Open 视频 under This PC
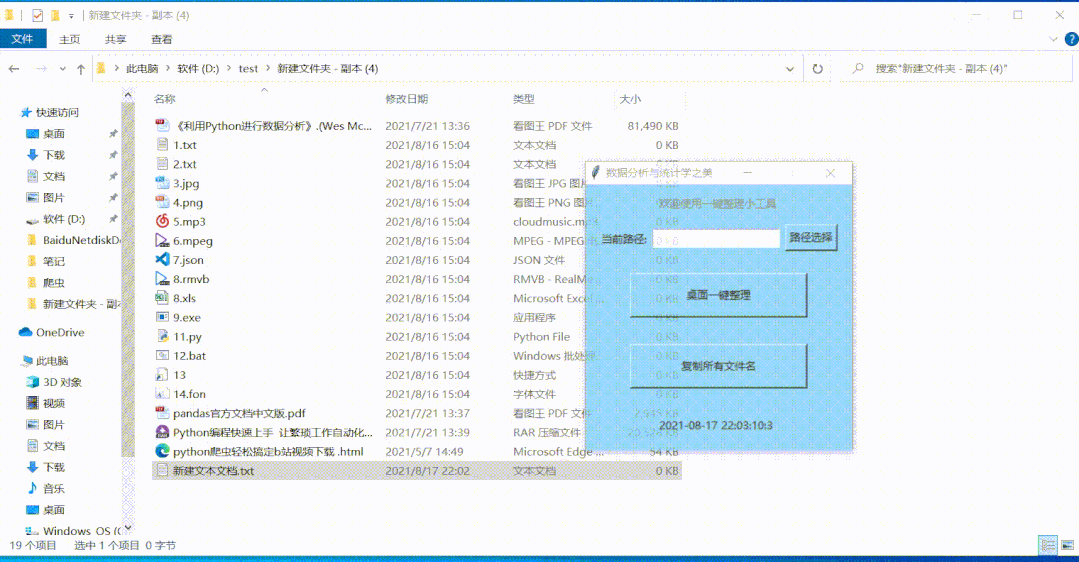Viewport: 1079px width, 562px height. (54, 403)
